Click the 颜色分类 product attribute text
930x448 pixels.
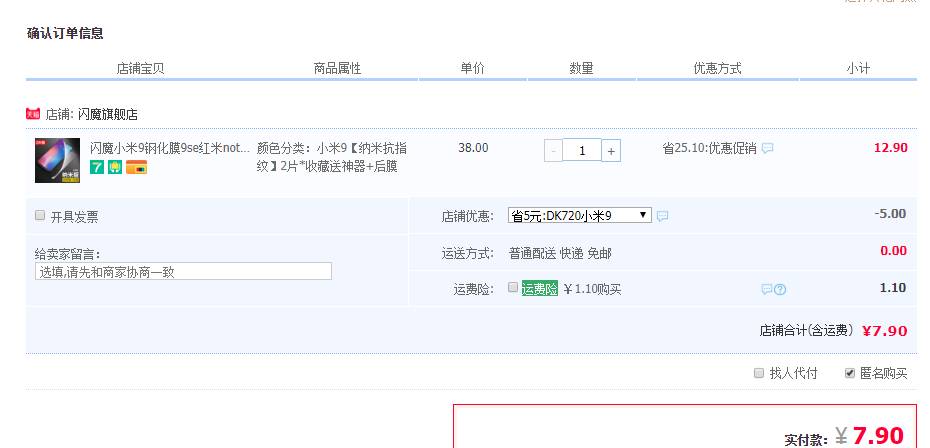tap(332, 157)
